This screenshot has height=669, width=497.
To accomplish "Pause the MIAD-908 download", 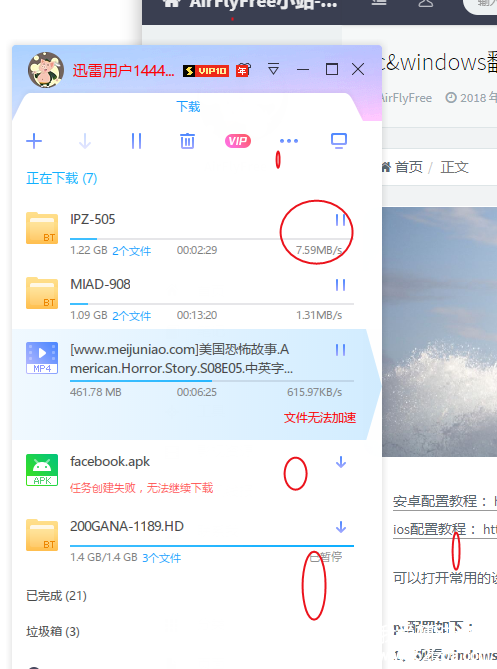I will [x=340, y=285].
